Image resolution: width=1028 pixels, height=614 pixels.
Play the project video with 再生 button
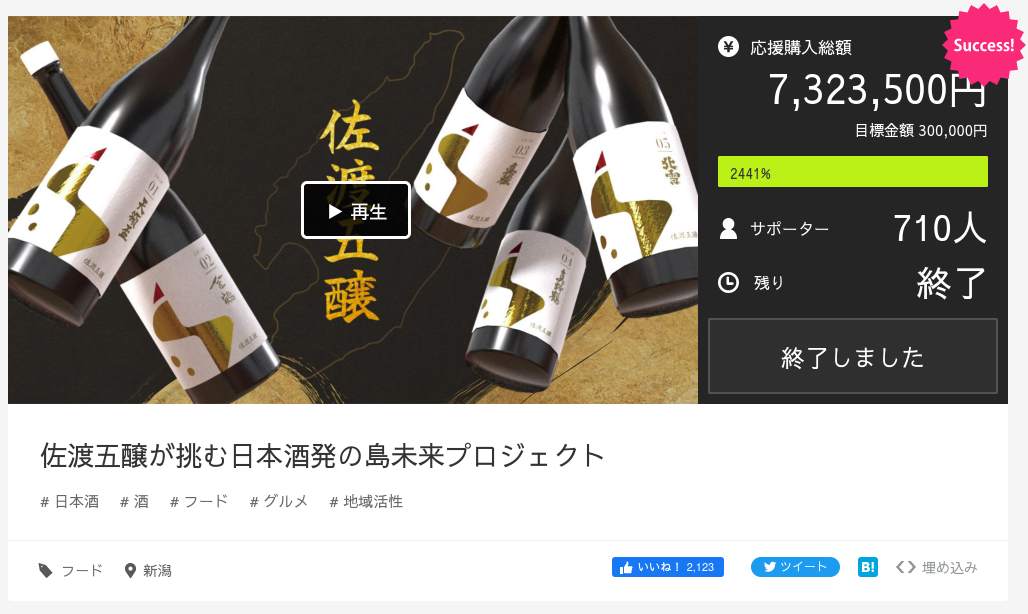[x=356, y=210]
